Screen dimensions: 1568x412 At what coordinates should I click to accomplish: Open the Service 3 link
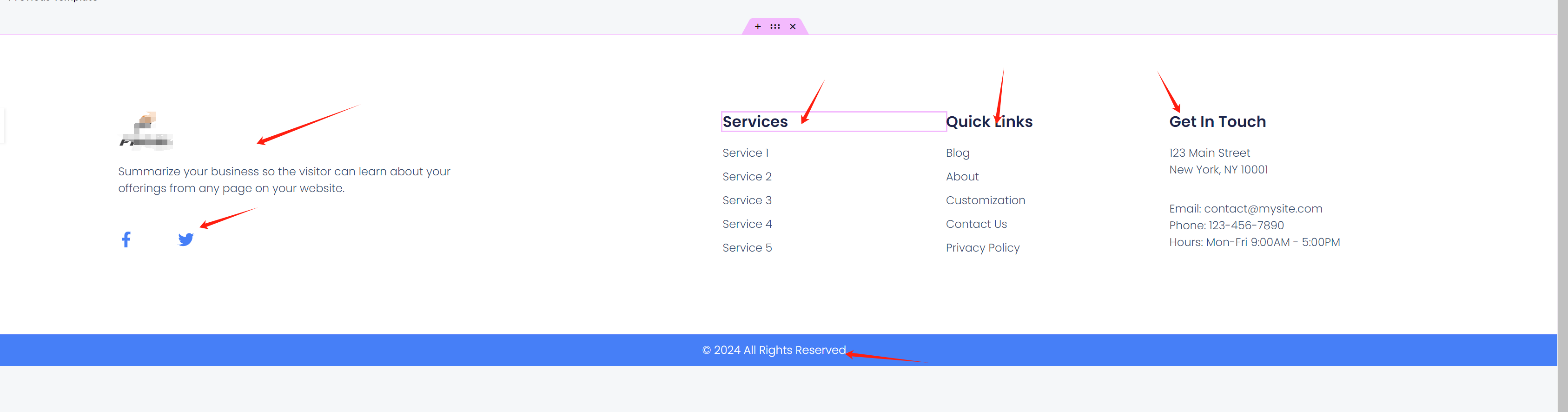pyautogui.click(x=746, y=200)
